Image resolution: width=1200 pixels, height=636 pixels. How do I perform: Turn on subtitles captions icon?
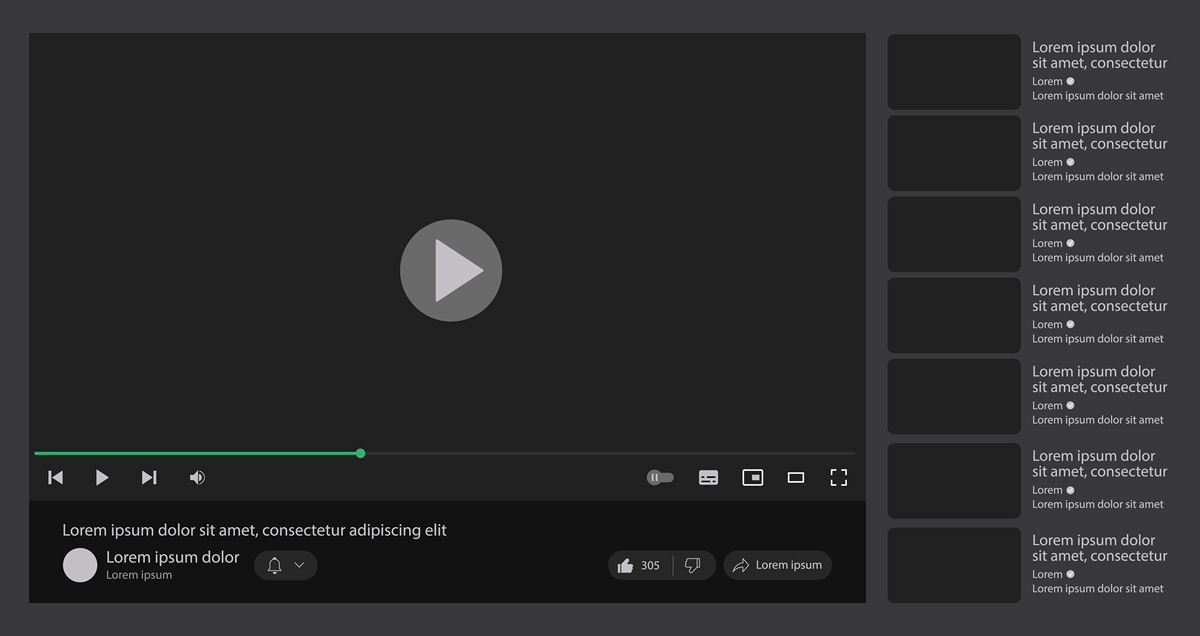click(x=708, y=478)
